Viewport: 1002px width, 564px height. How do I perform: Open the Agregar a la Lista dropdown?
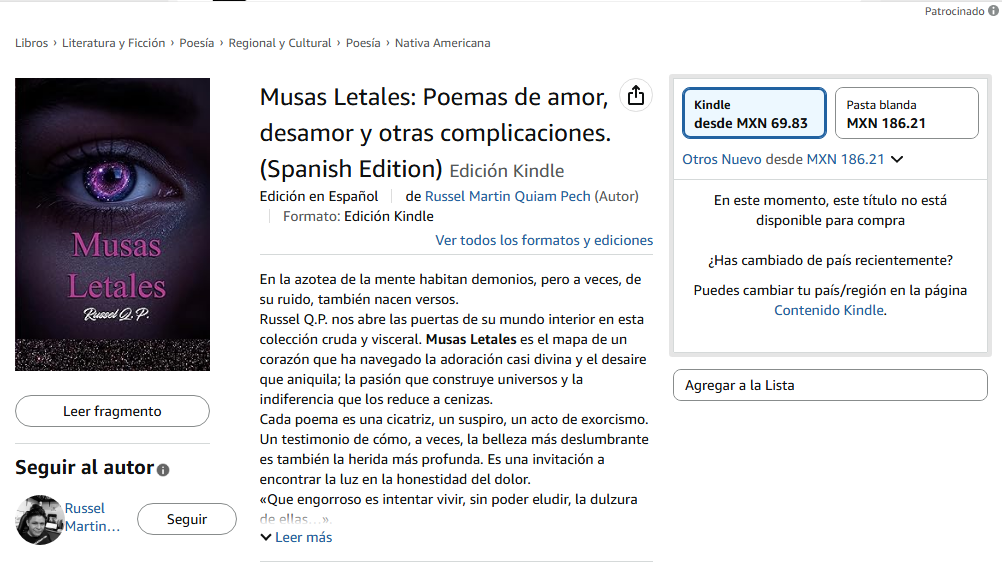pyautogui.click(x=830, y=385)
